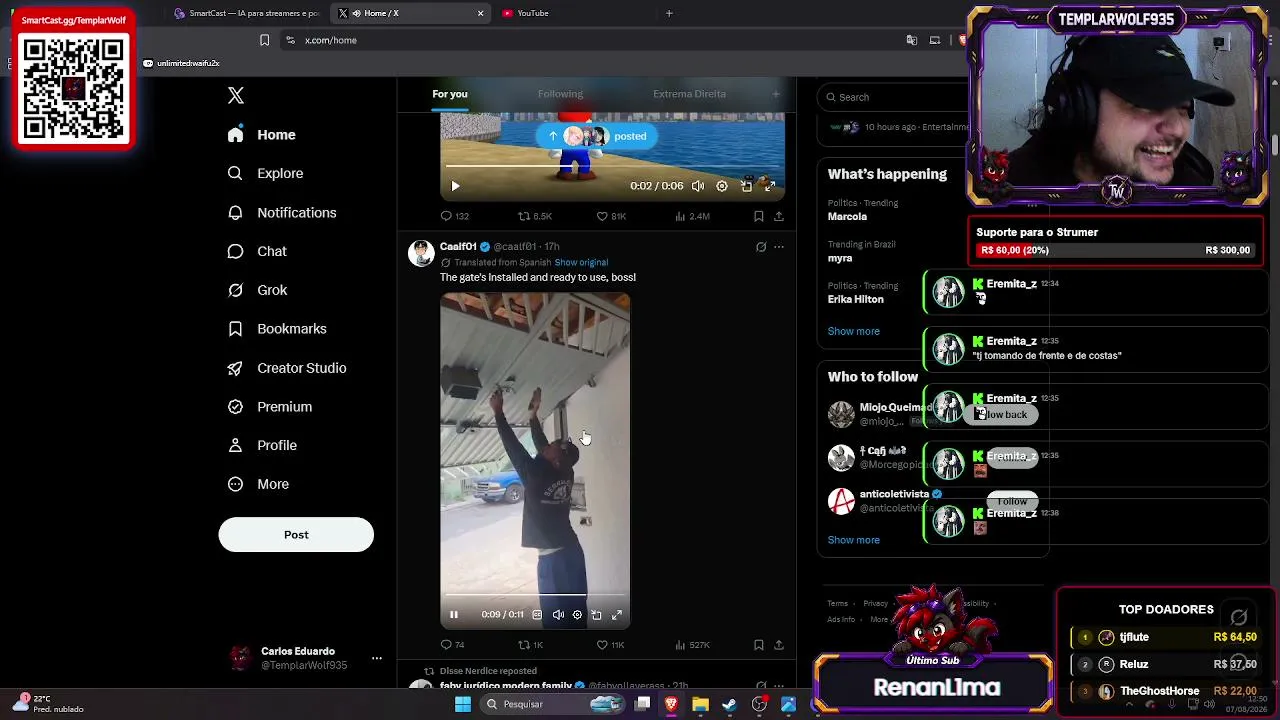
Task: Open the Explore page
Action: click(x=266, y=173)
